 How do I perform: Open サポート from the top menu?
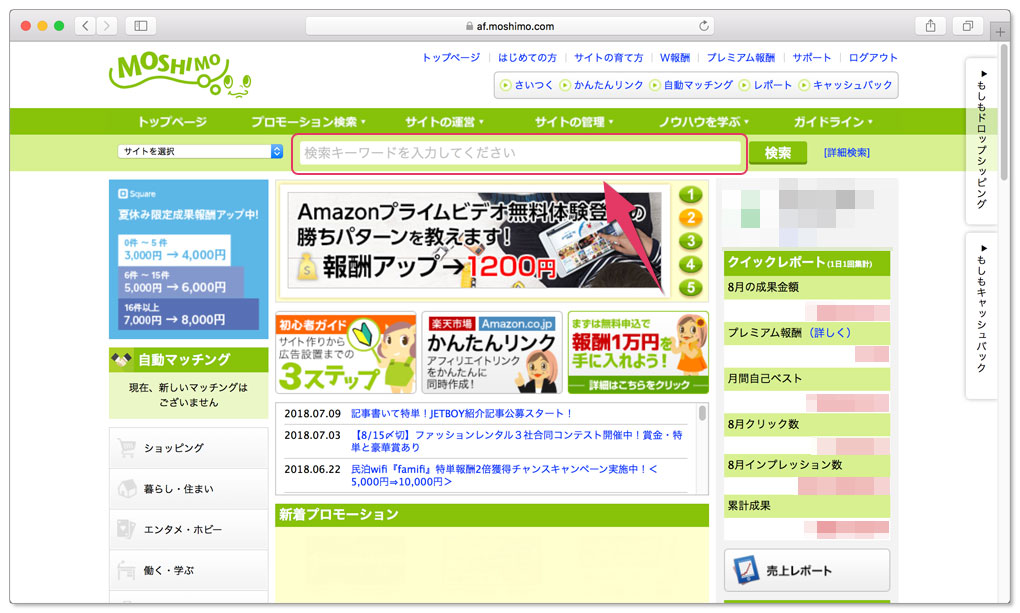point(811,57)
